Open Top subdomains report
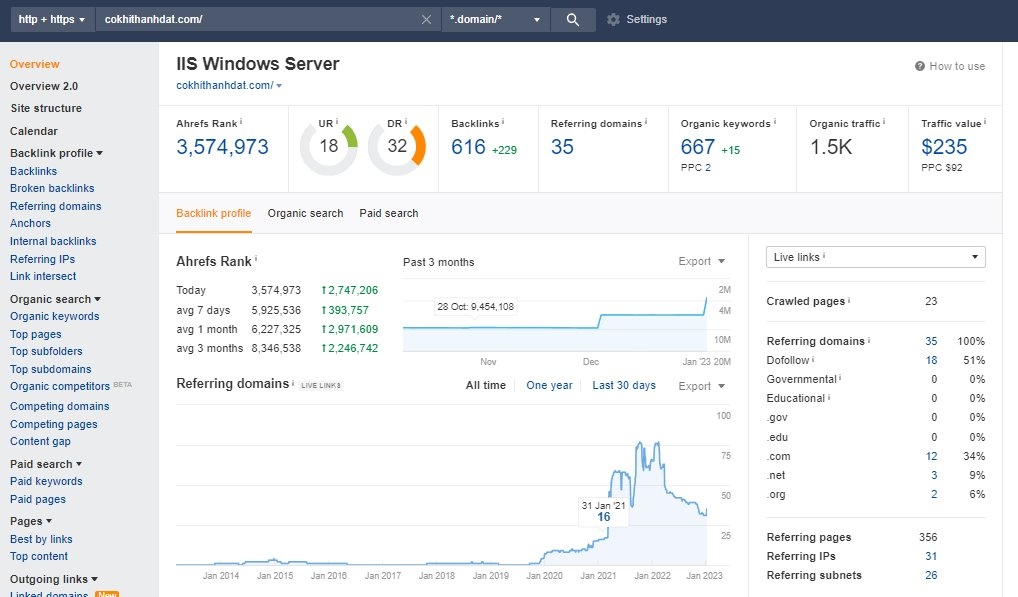1018x597 pixels. point(51,369)
